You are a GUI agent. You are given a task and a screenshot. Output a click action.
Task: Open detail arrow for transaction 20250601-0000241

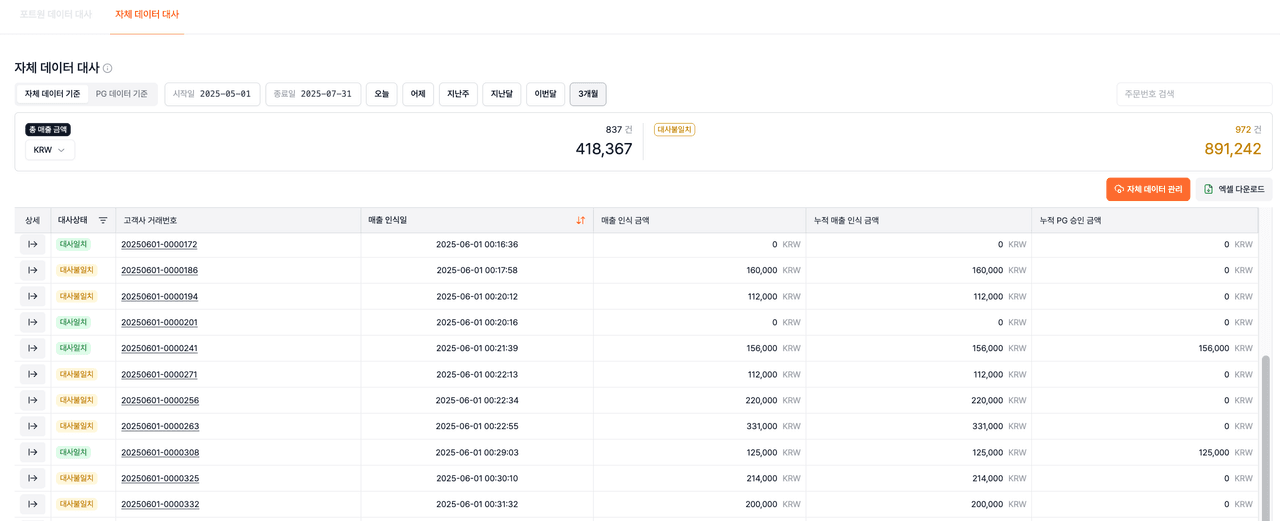coord(32,348)
